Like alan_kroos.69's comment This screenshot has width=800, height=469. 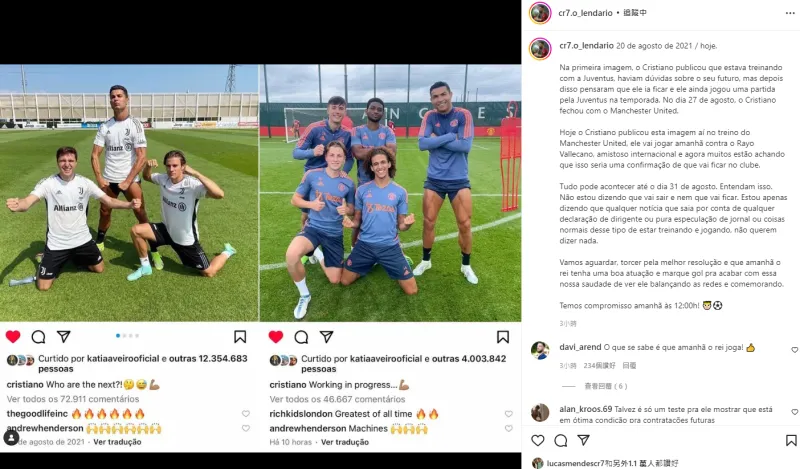794,411
